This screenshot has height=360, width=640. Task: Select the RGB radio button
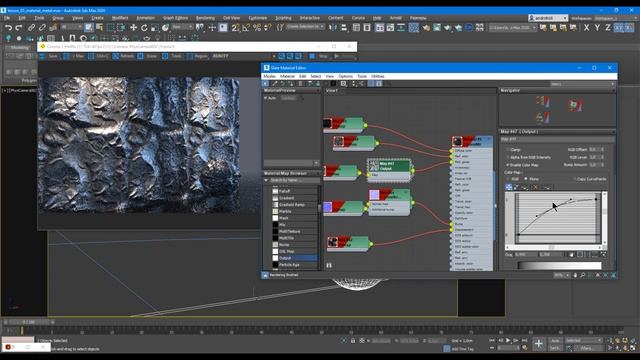509,179
